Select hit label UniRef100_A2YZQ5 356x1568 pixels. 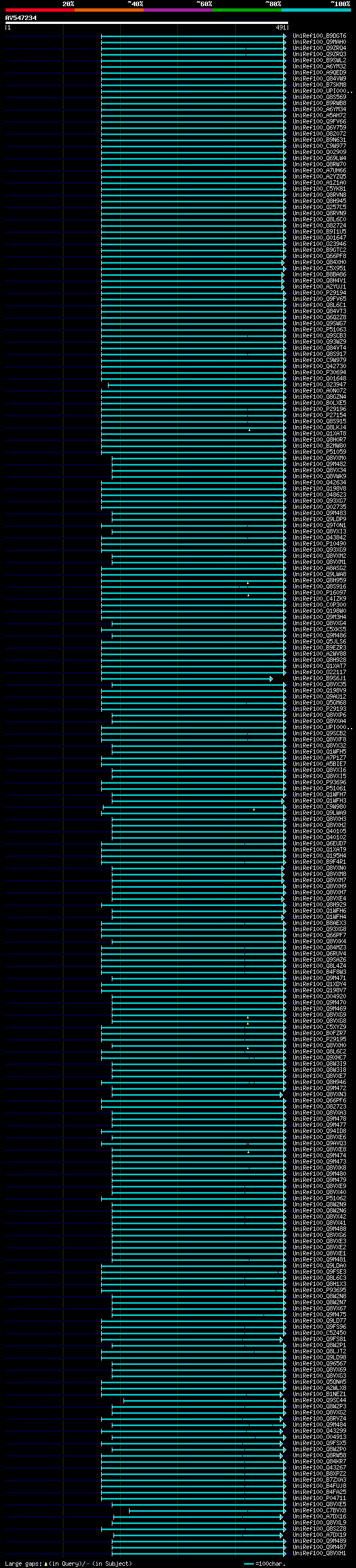click(x=319, y=176)
